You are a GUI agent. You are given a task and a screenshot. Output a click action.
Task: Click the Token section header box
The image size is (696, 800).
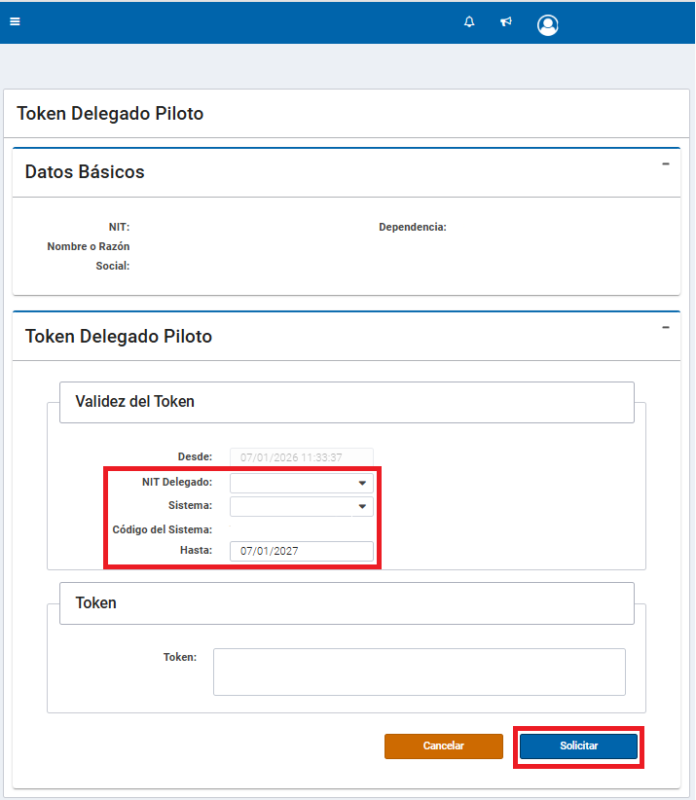(x=346, y=603)
